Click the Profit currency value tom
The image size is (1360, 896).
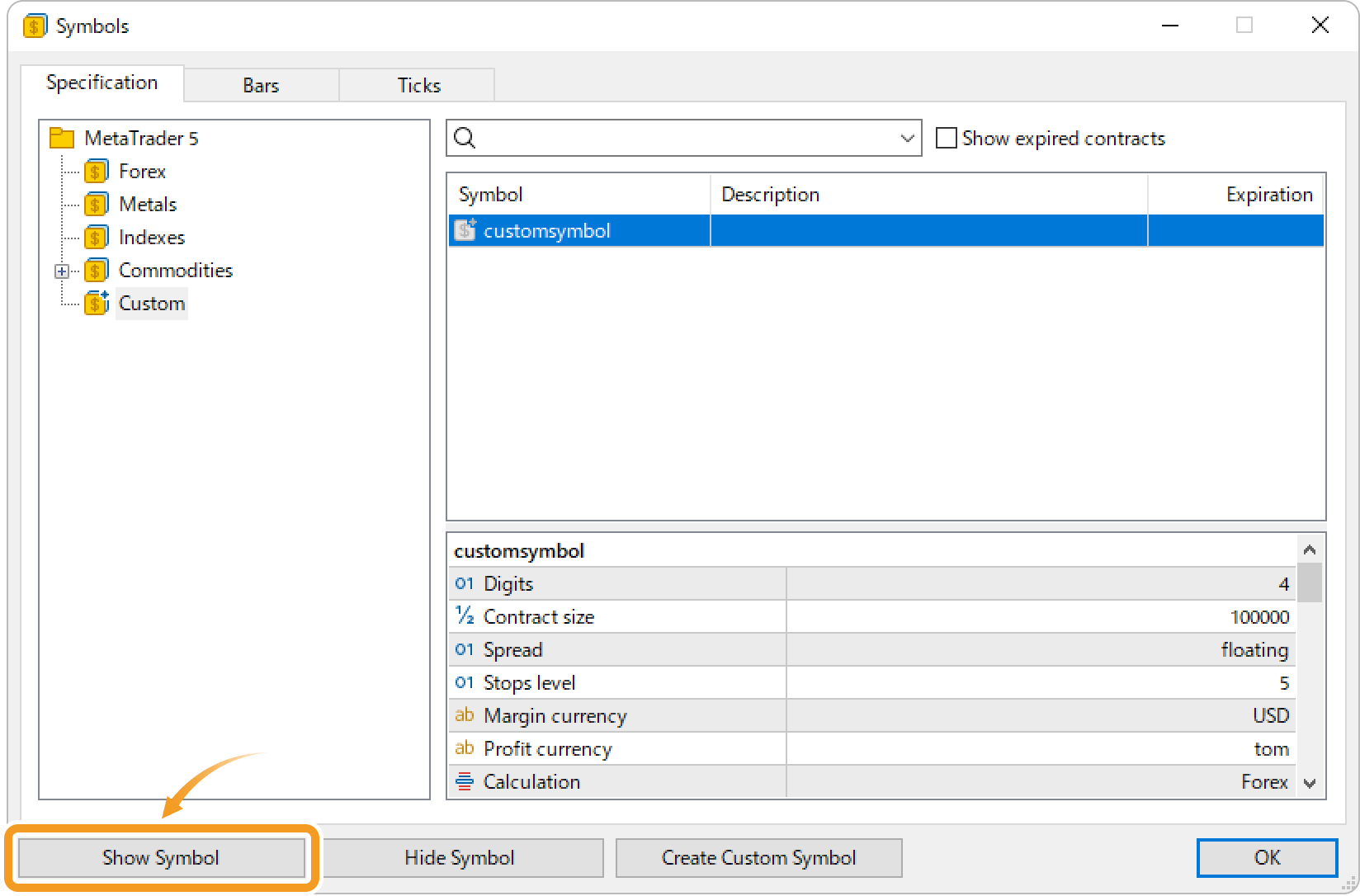[x=1272, y=749]
